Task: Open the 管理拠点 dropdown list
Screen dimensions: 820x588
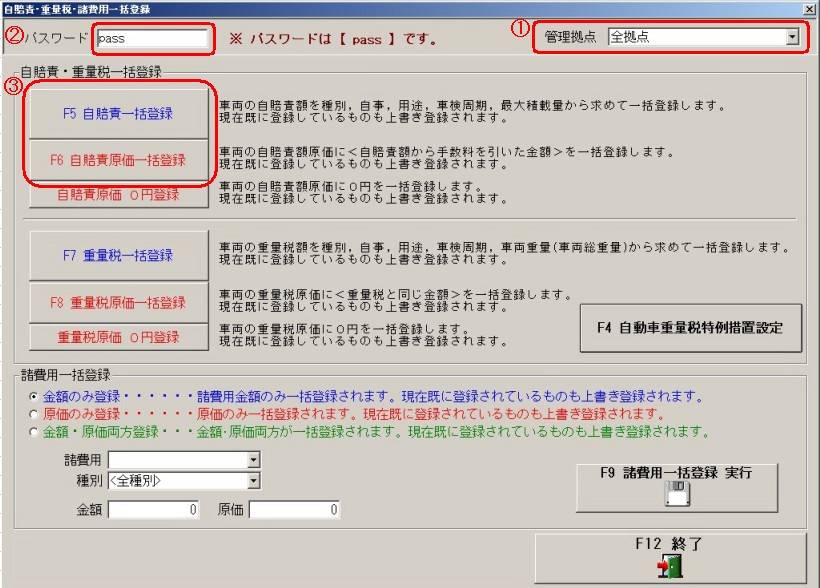Action: click(792, 38)
